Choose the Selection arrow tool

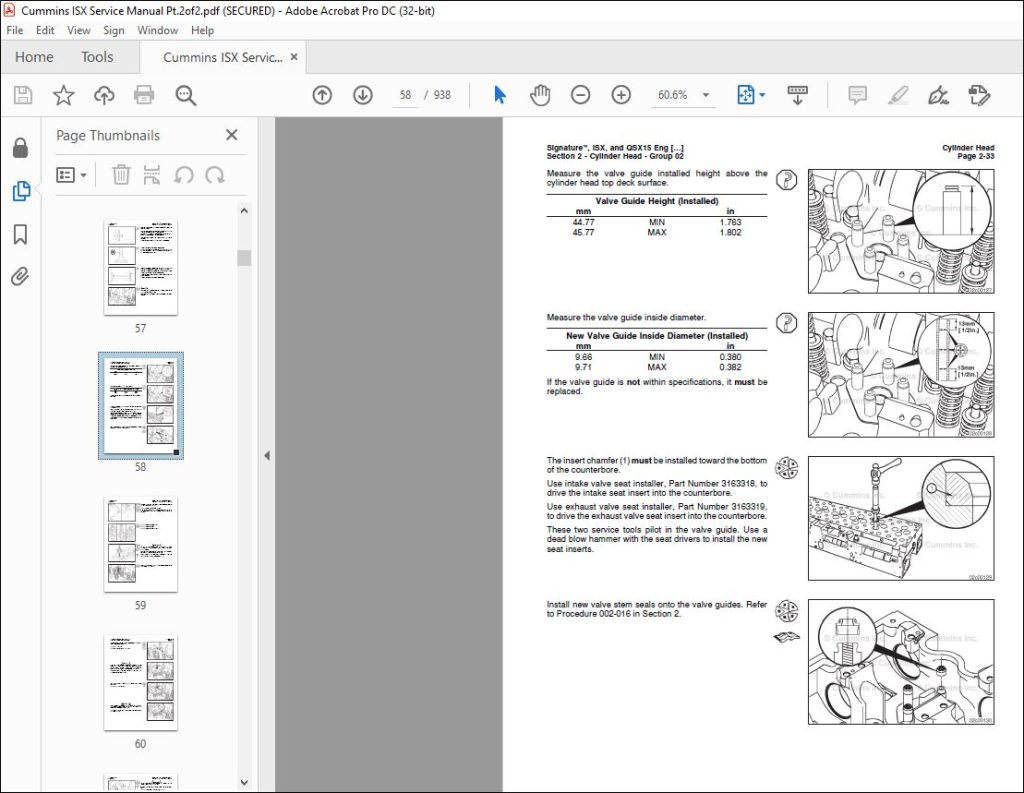click(500, 95)
